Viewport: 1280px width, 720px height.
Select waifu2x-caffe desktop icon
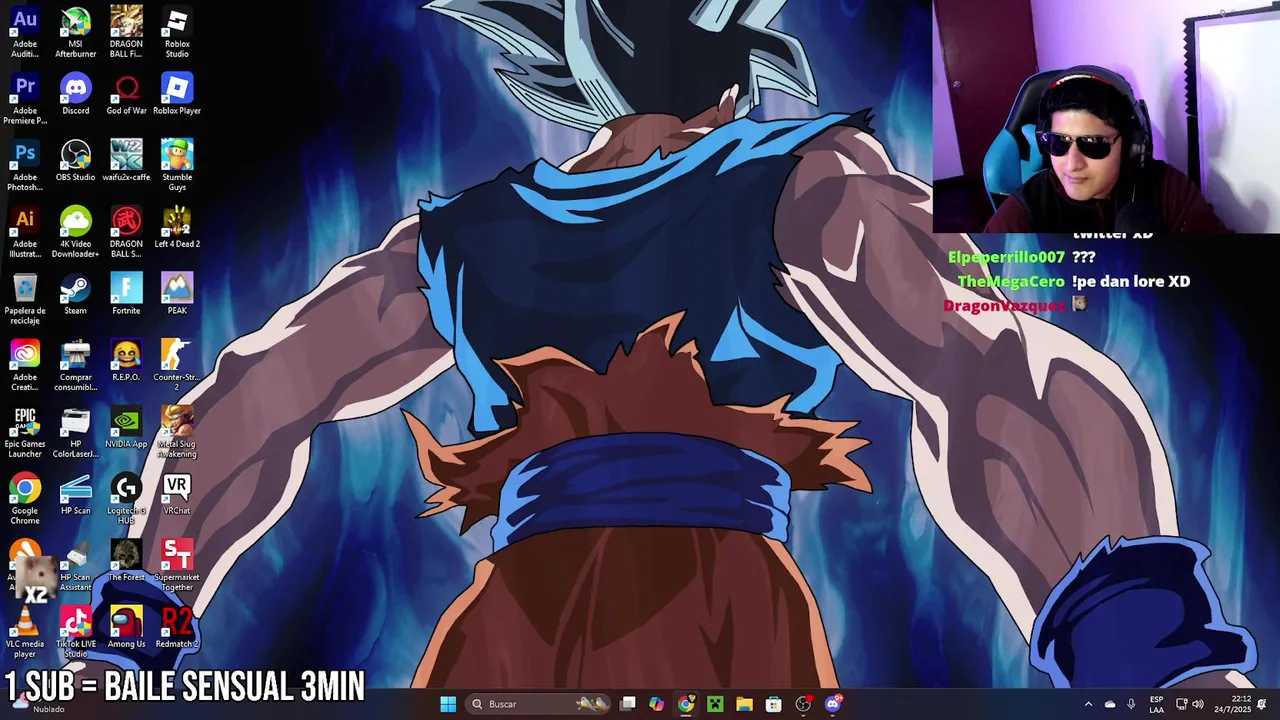[x=126, y=162]
